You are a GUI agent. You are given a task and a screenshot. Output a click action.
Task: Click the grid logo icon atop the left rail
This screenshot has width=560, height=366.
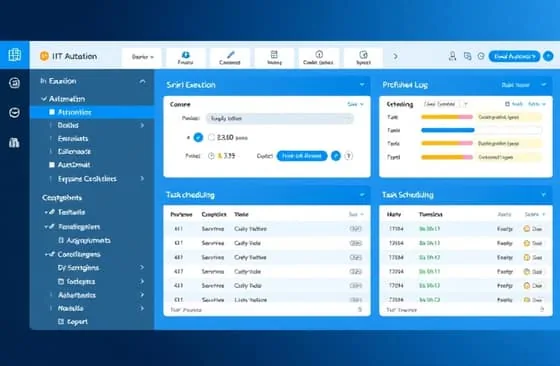pyautogui.click(x=14, y=55)
